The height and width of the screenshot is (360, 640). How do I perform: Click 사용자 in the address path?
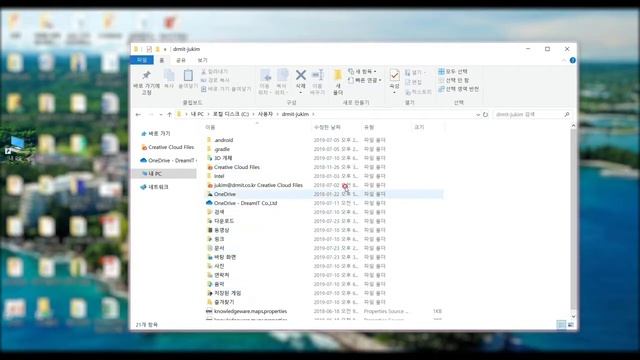coord(265,114)
